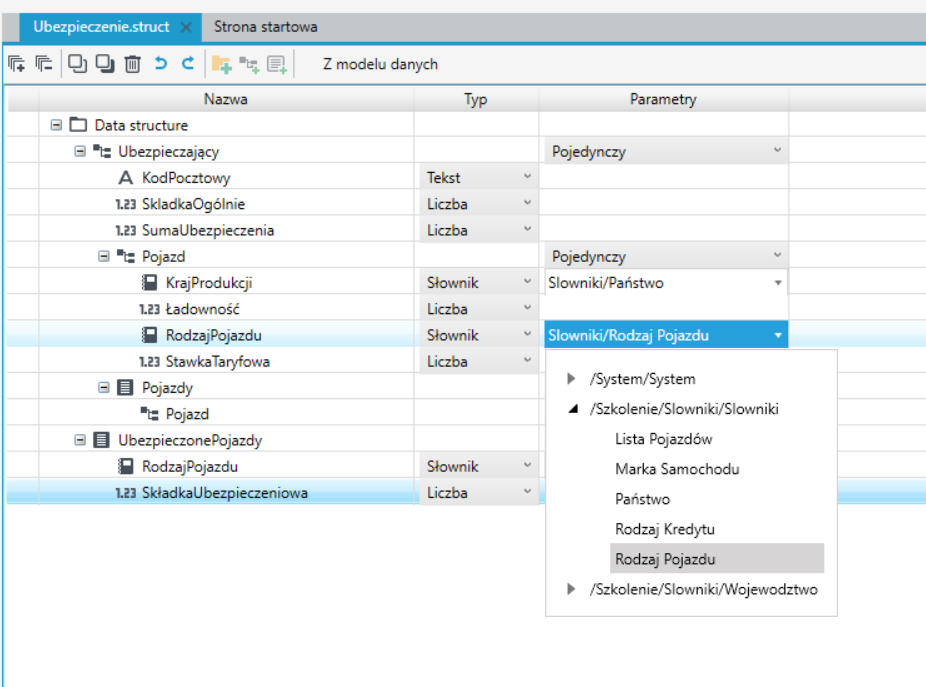Click the dictionary icon beside KrajProdukcji
The image size is (926, 687).
pyautogui.click(x=149, y=283)
